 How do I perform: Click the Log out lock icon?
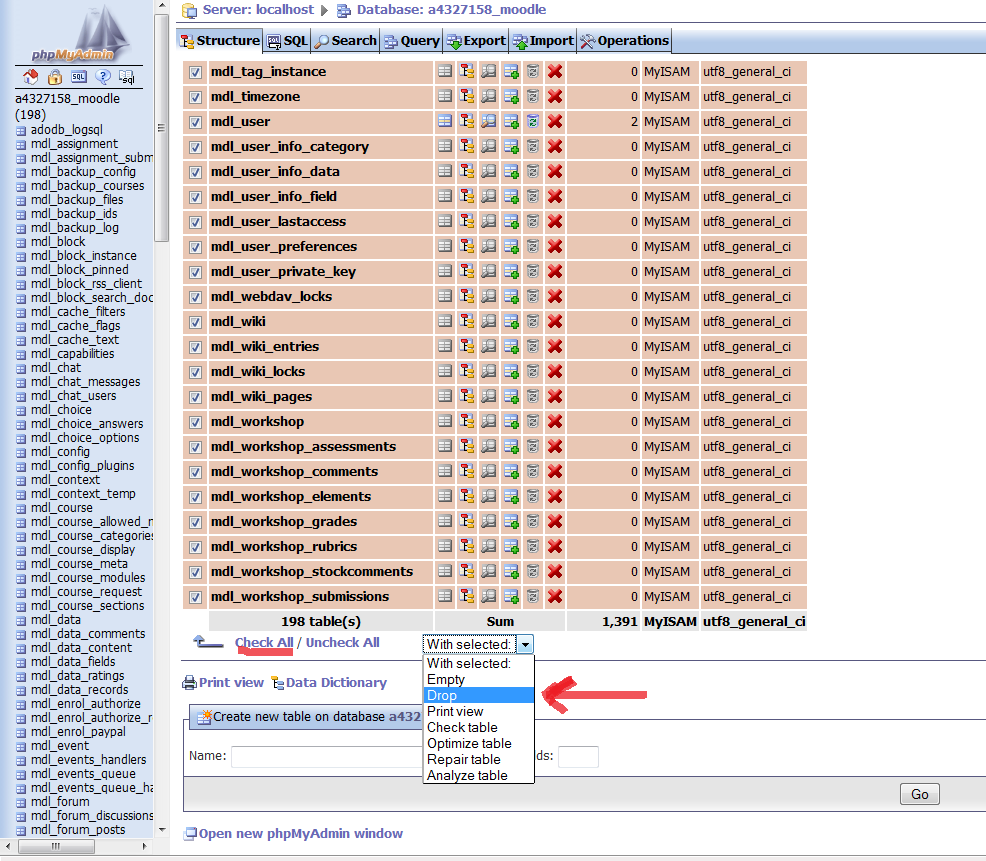pyautogui.click(x=55, y=77)
